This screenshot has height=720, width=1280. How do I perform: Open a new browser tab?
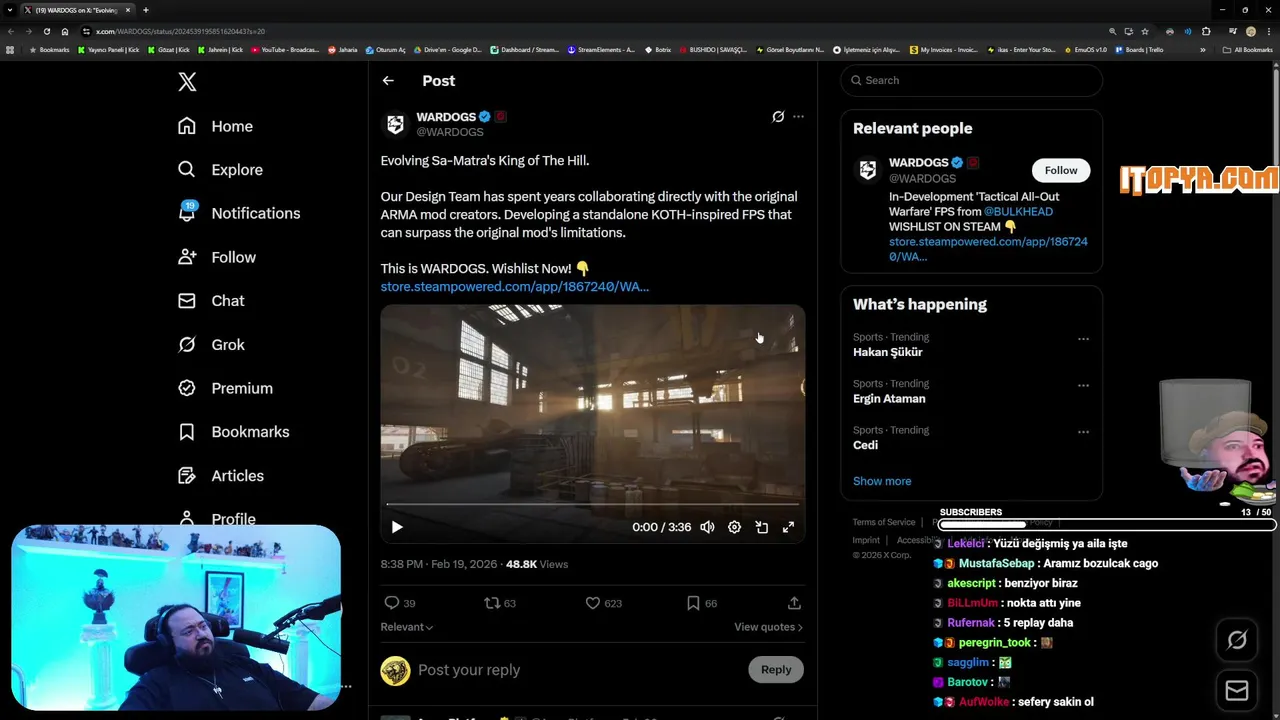point(146,10)
